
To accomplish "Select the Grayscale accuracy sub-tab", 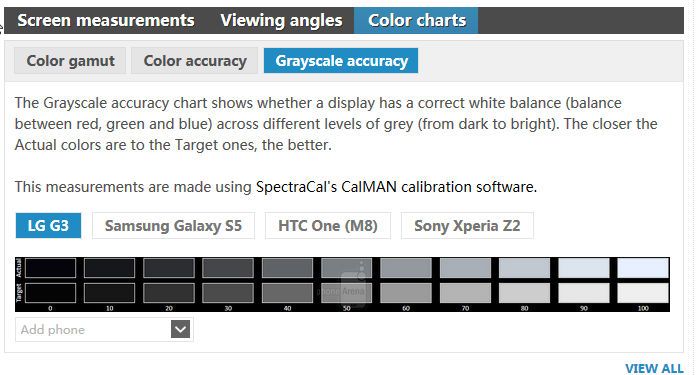I will click(x=341, y=61).
